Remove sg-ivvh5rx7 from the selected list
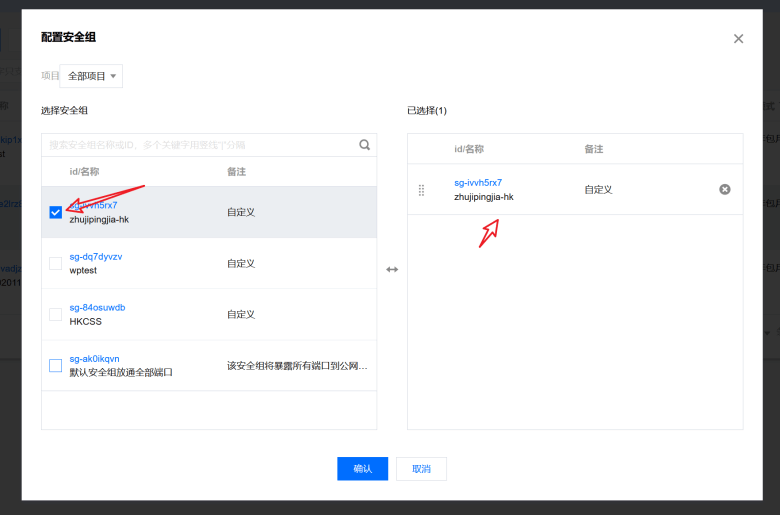Viewport: 780px width, 515px height. click(x=725, y=189)
